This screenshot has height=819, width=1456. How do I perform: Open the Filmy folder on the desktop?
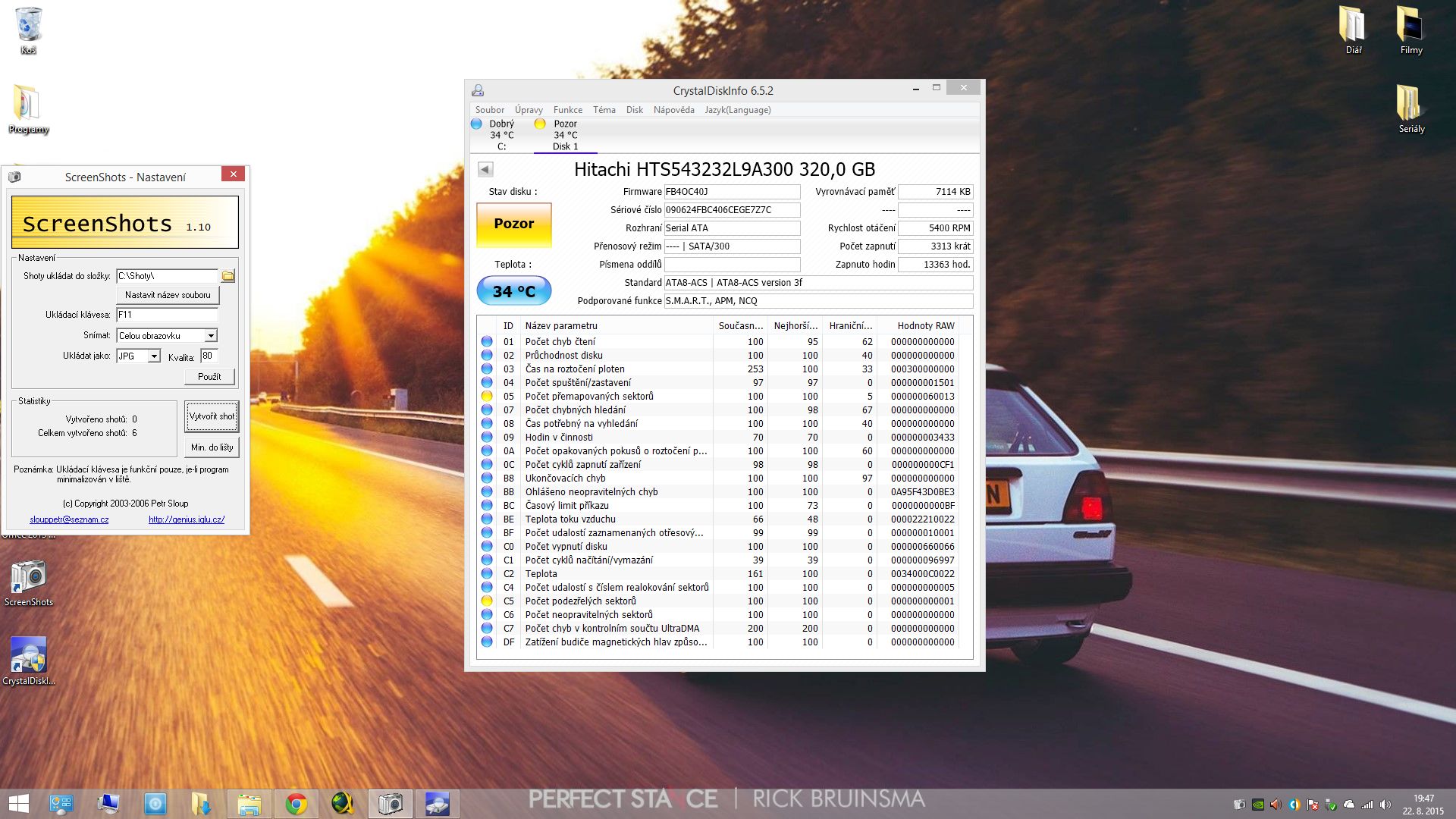click(x=1410, y=30)
